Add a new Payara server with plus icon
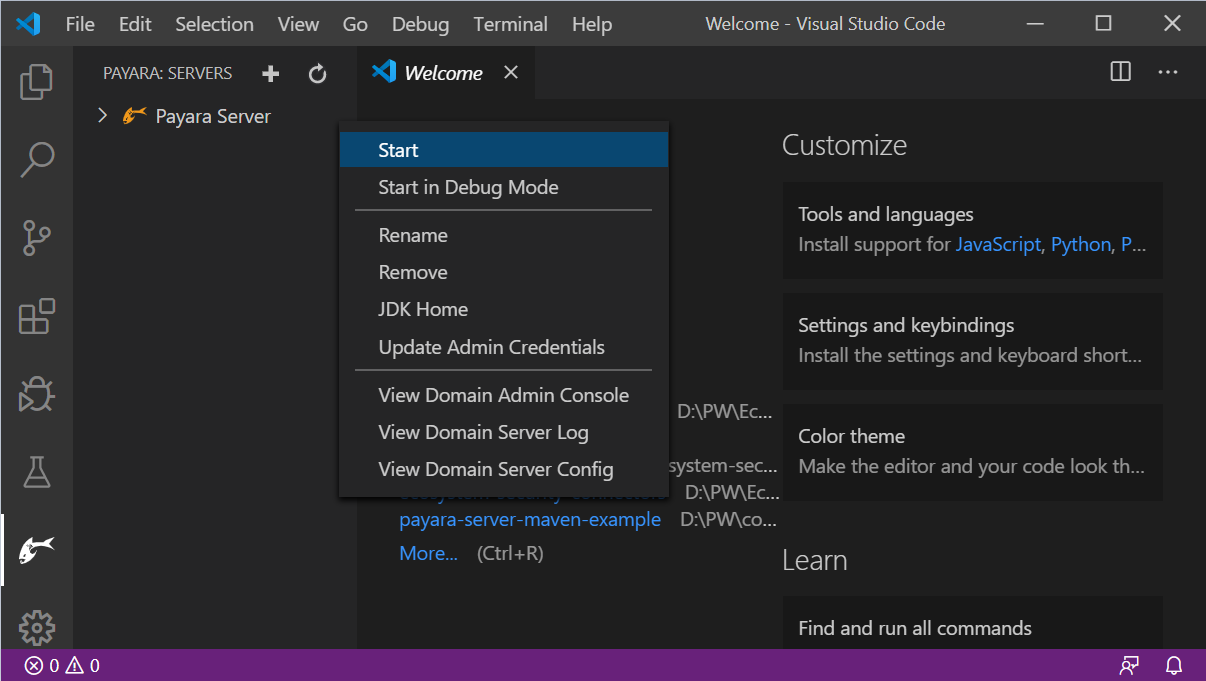Screen dimensions: 1206x681 point(270,73)
